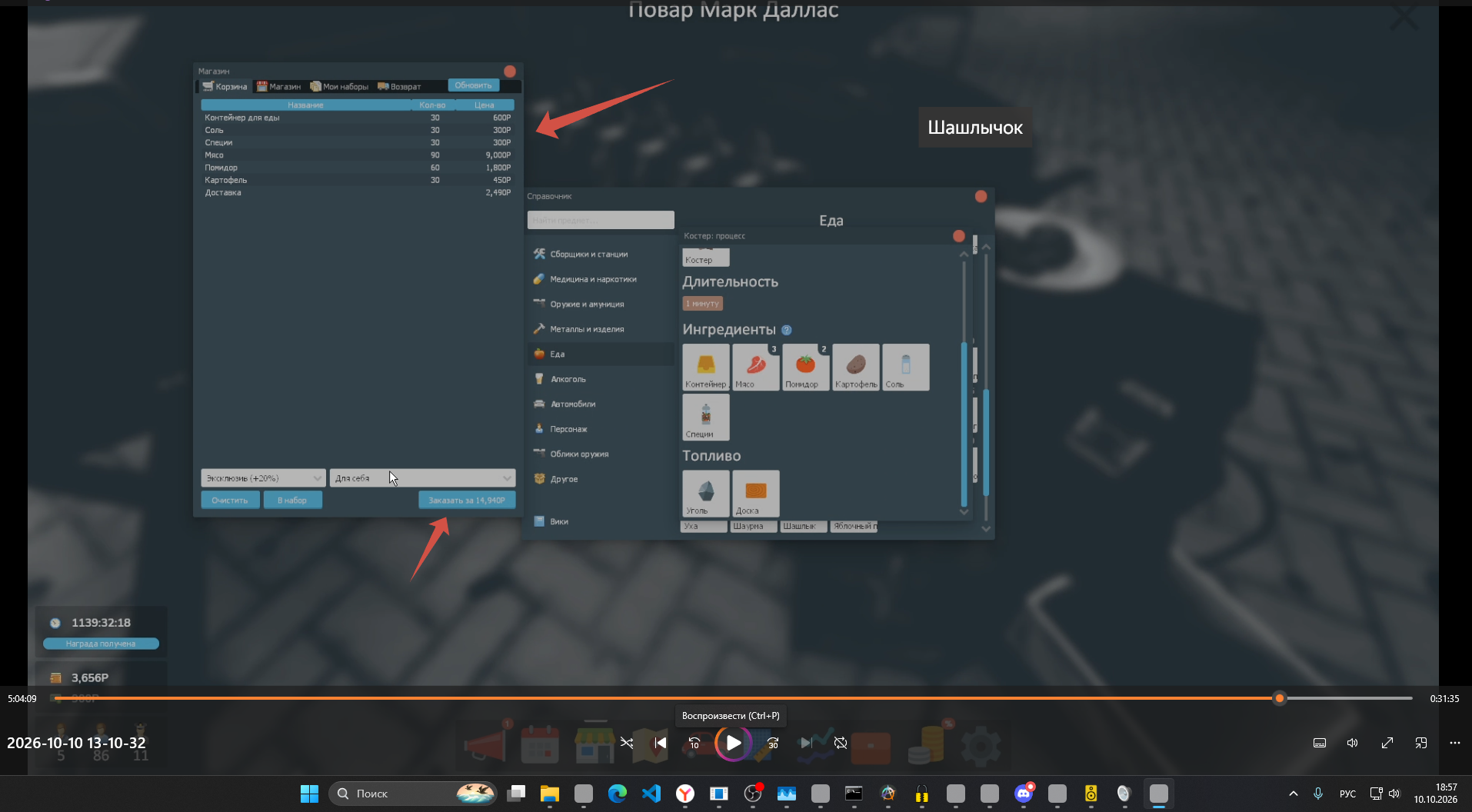Open the Для себя dropdown
The height and width of the screenshot is (812, 1472).
(422, 478)
